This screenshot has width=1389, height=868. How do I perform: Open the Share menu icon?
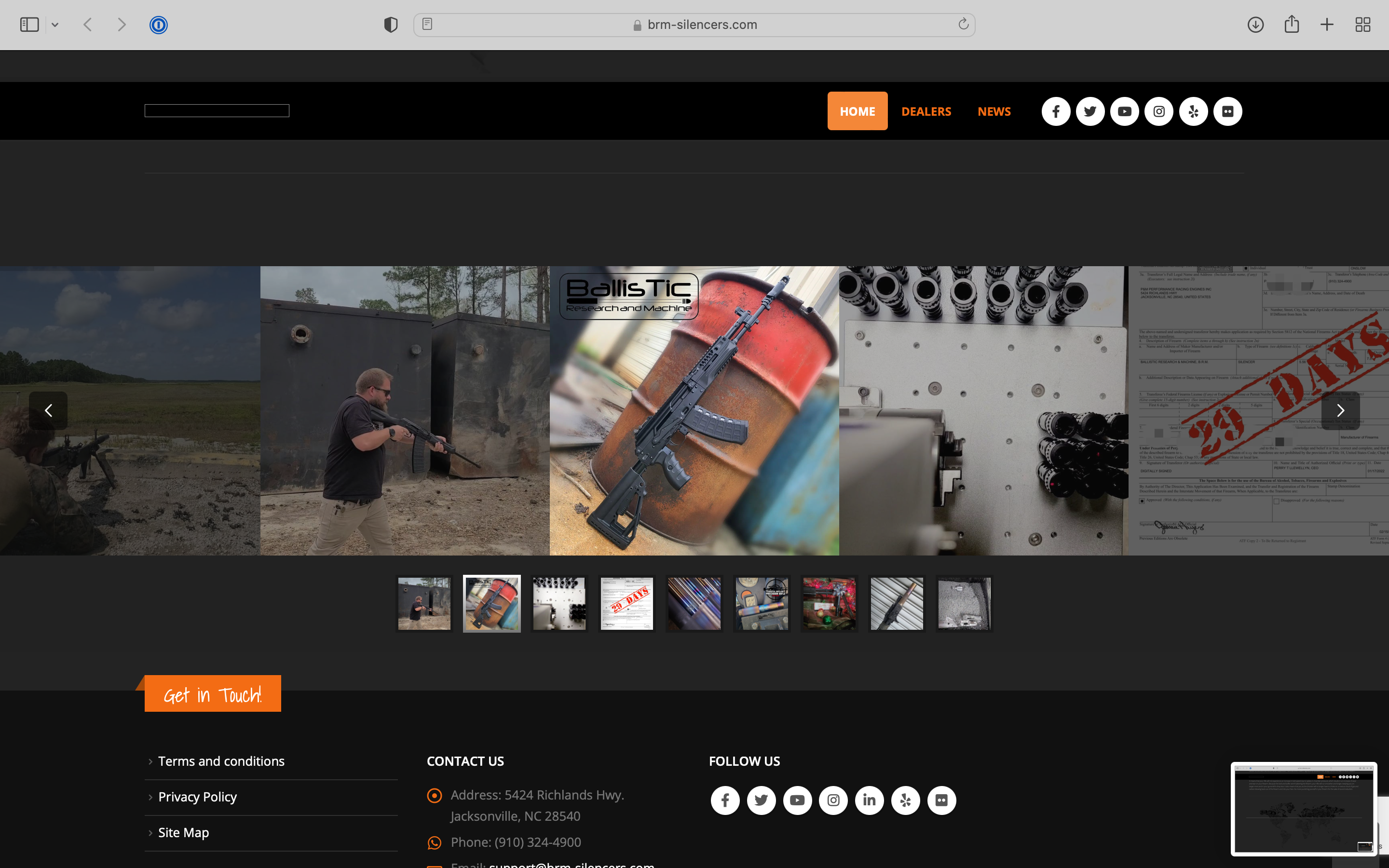pyautogui.click(x=1292, y=24)
